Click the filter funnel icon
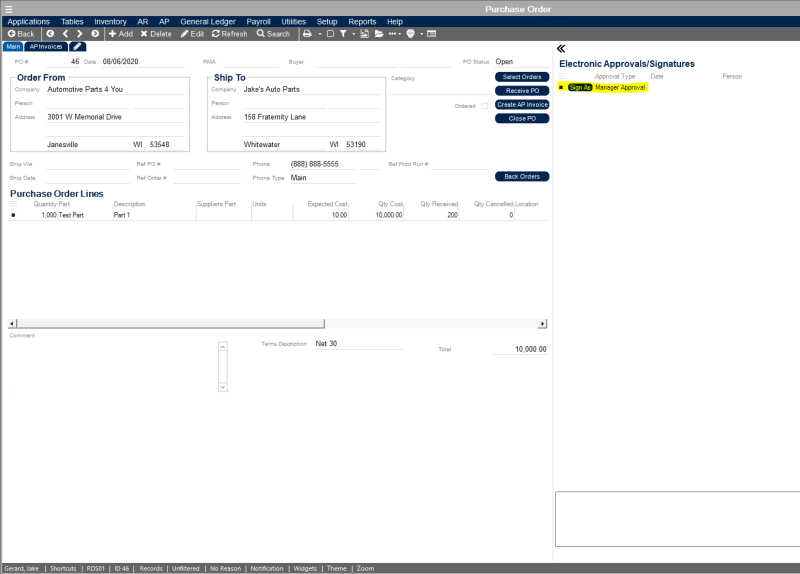Screen dimensions: 800x574 [343, 34]
